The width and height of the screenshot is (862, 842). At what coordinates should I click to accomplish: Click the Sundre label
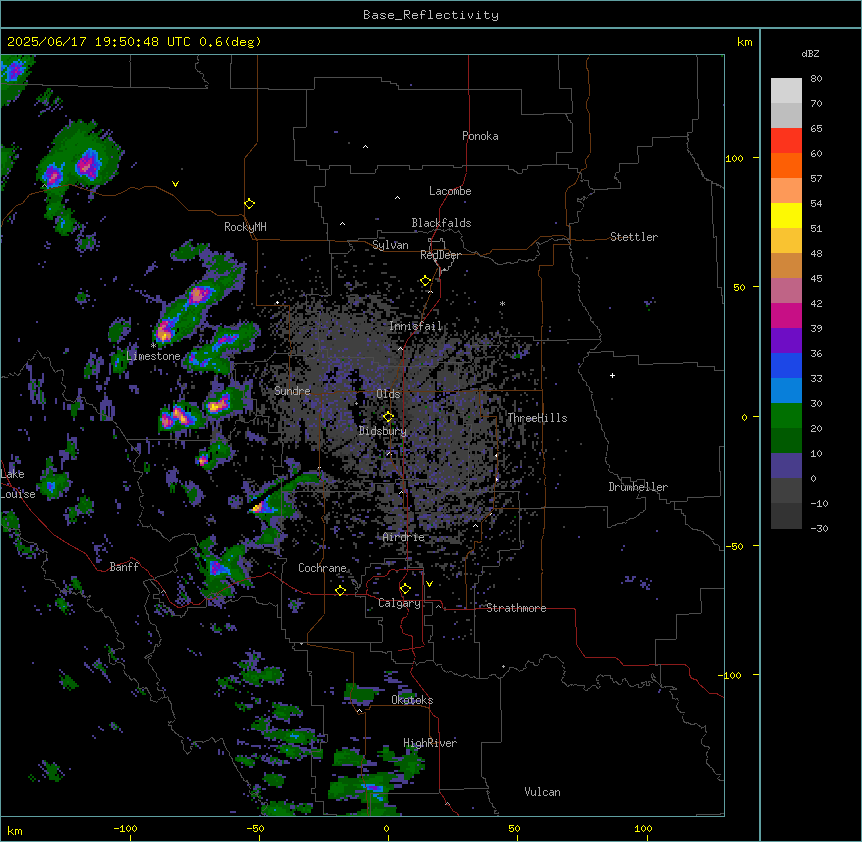pyautogui.click(x=292, y=391)
